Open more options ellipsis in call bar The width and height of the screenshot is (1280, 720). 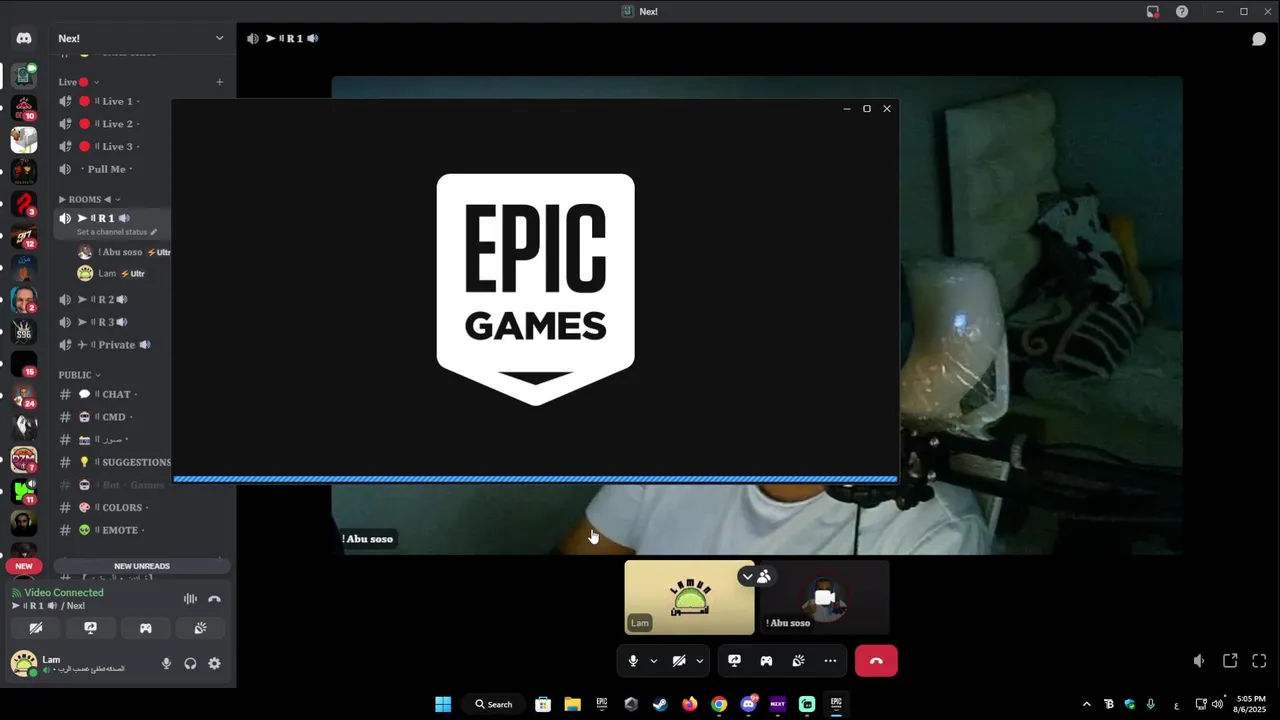830,661
